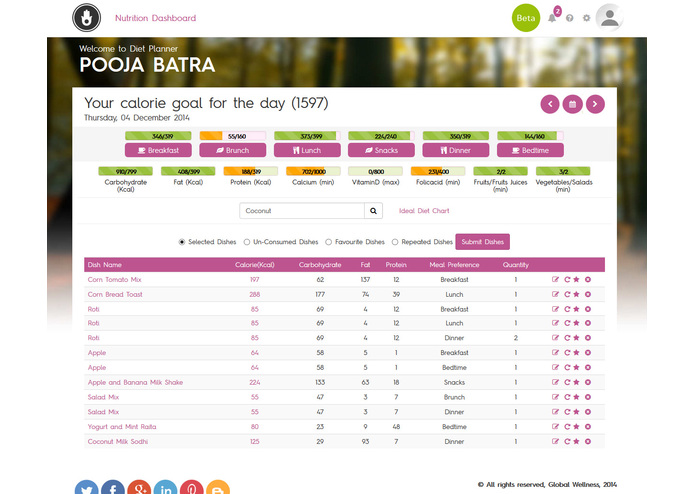Open Apple and Banana Milk Shake link

(135, 382)
